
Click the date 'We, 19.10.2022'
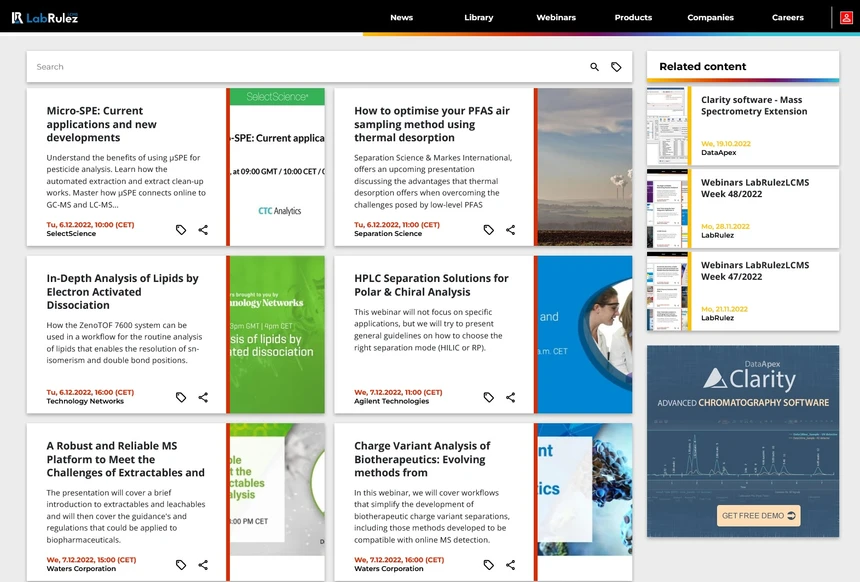[726, 144]
